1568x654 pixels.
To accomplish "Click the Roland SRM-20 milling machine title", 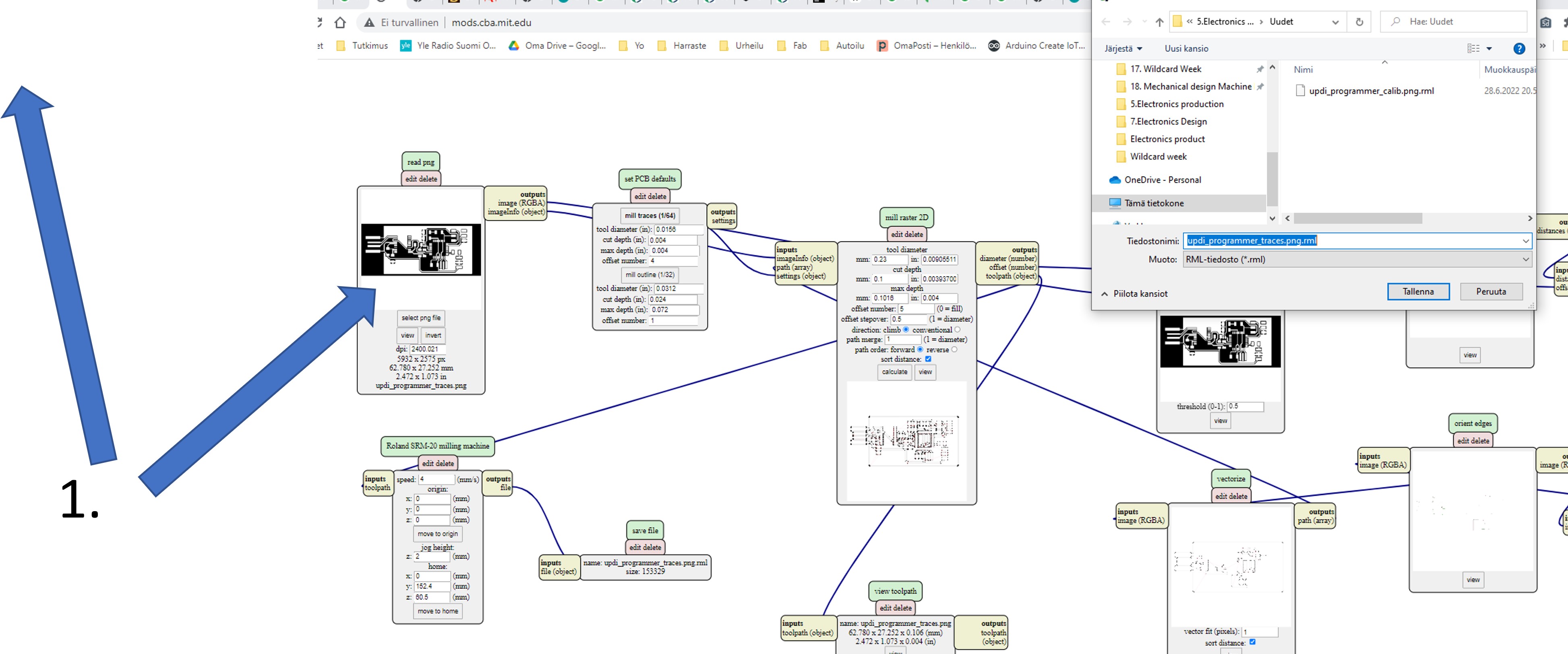I will [437, 446].
